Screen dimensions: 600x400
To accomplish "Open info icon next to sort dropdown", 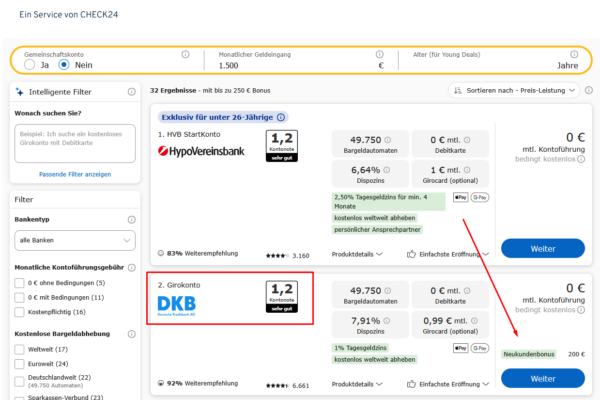I will pos(589,90).
